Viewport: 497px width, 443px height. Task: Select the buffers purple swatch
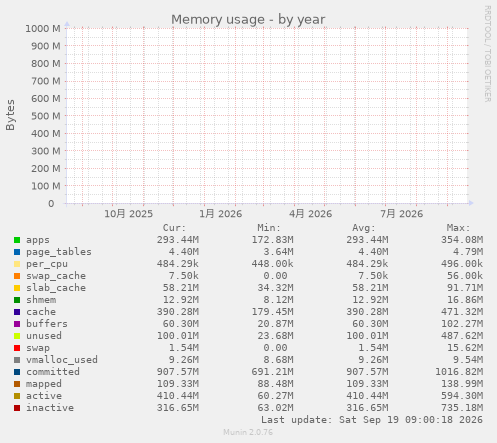17,324
